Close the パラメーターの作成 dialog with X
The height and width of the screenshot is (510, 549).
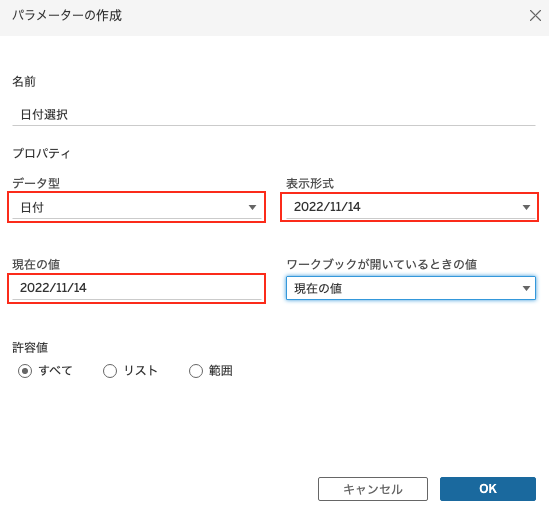pyautogui.click(x=535, y=16)
